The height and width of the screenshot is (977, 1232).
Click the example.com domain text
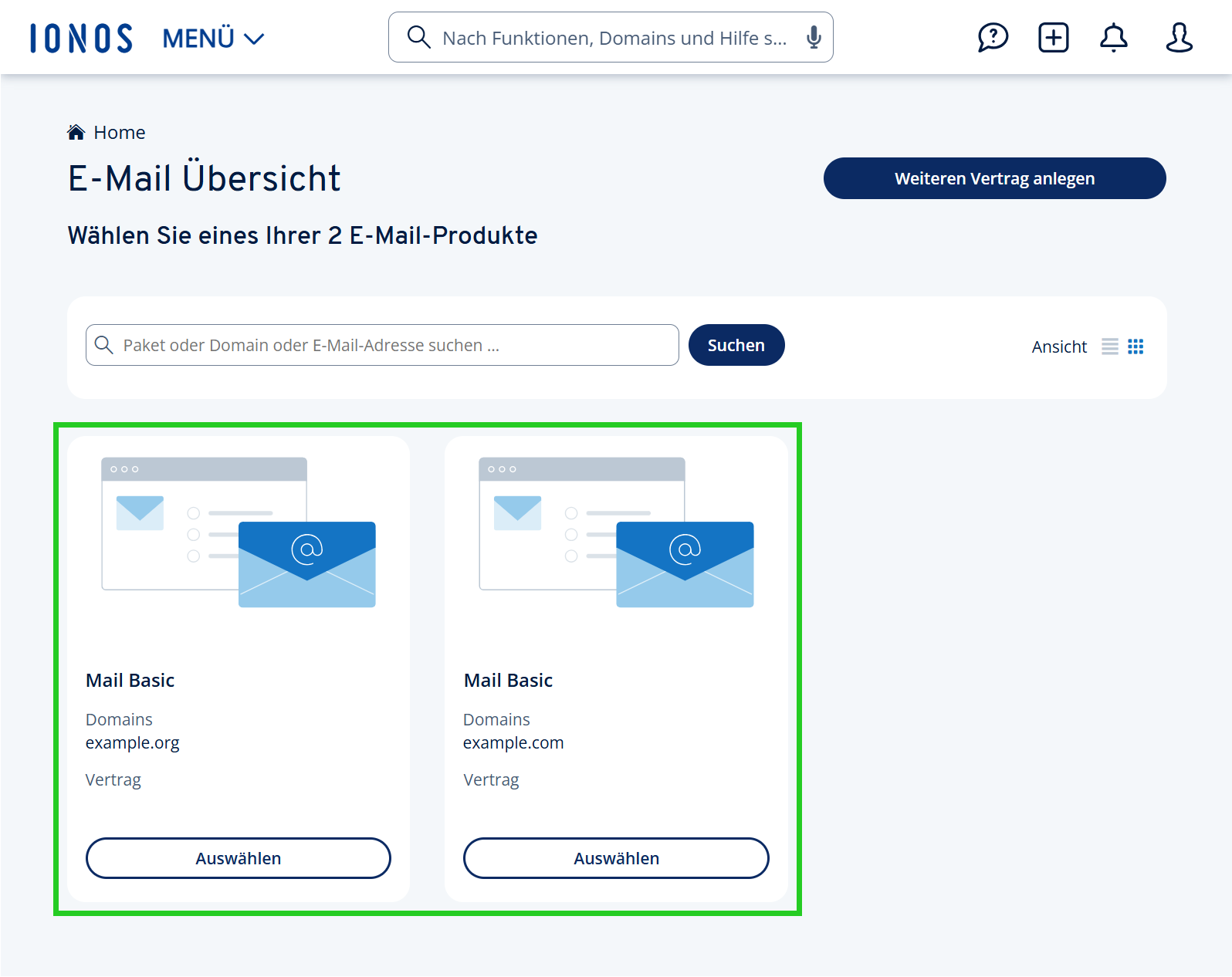click(513, 743)
